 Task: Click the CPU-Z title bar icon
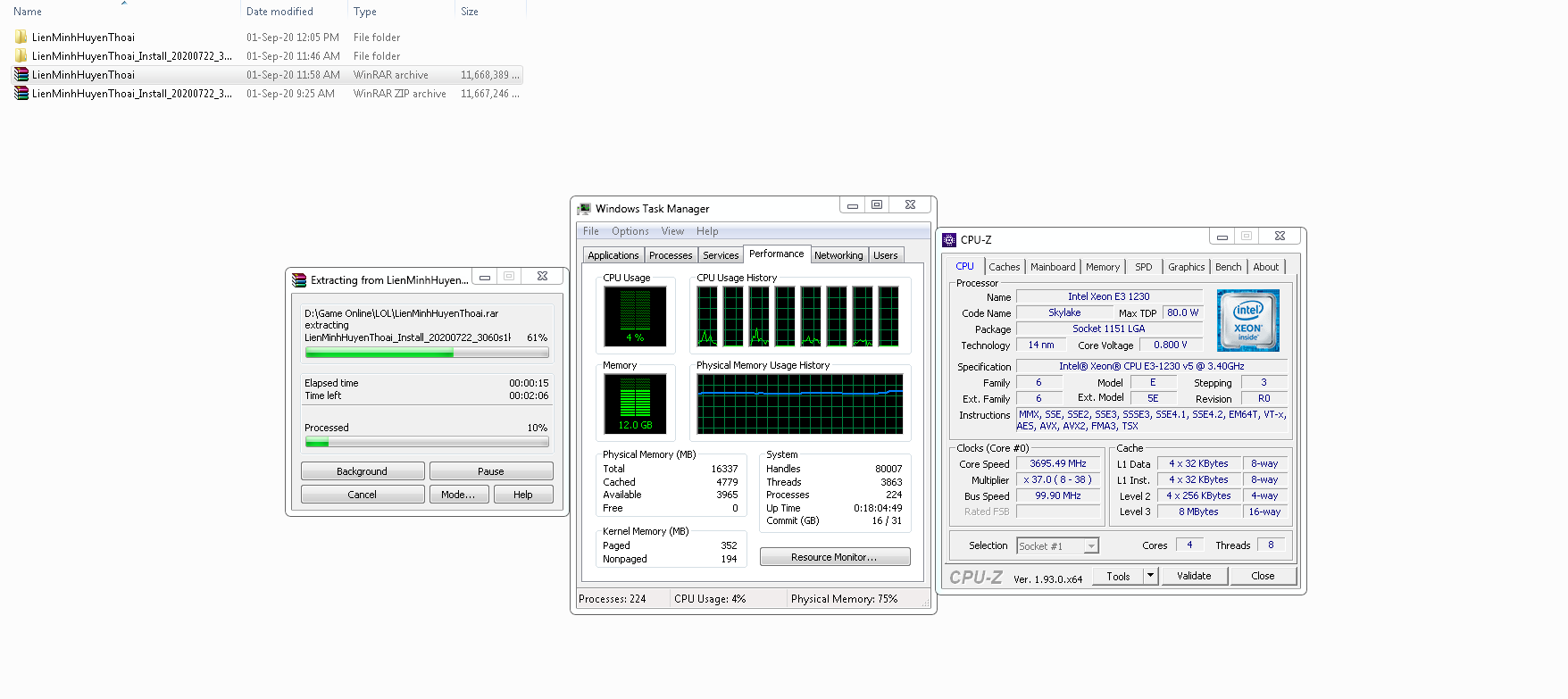(949, 240)
